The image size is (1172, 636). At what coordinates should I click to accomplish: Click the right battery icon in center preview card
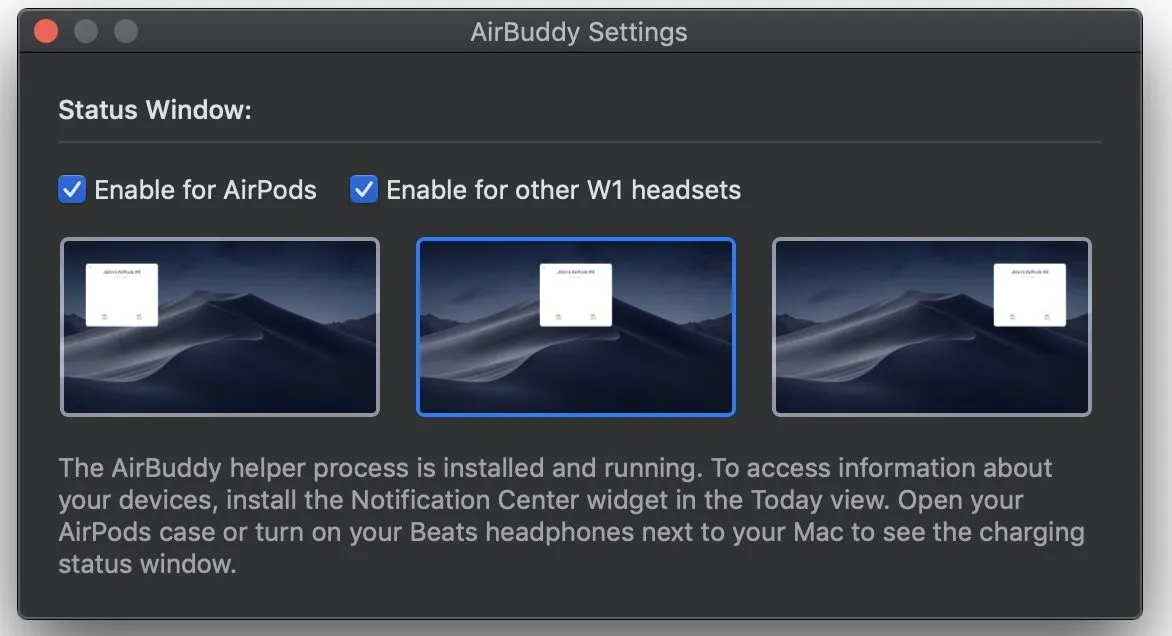[595, 316]
